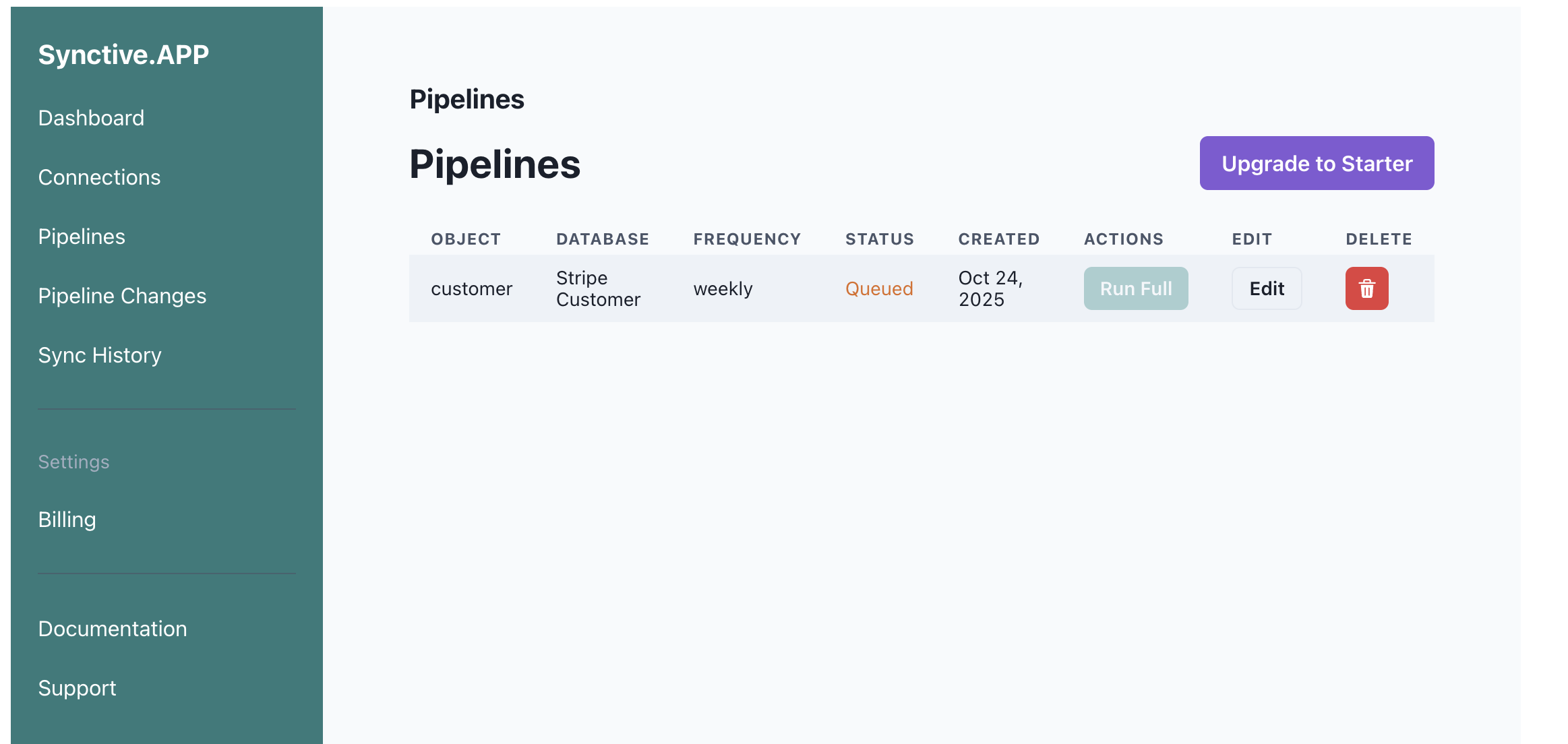
Task: Click the Synctive.APP logo
Action: (123, 54)
